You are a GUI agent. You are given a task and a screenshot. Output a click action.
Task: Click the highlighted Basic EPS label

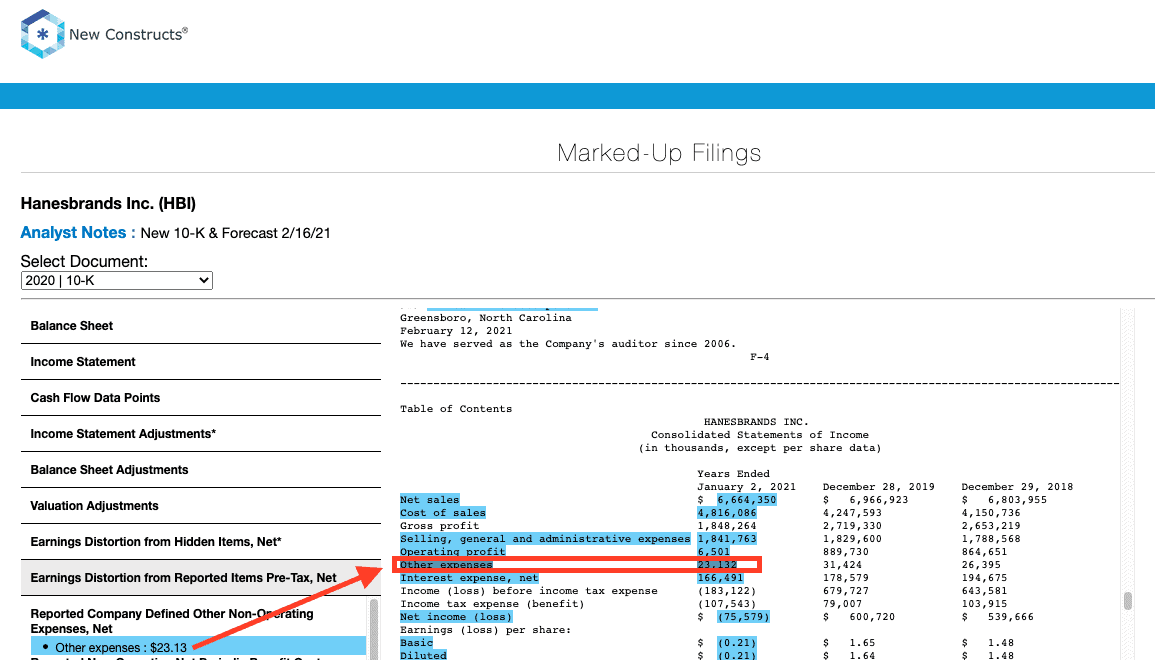416,643
